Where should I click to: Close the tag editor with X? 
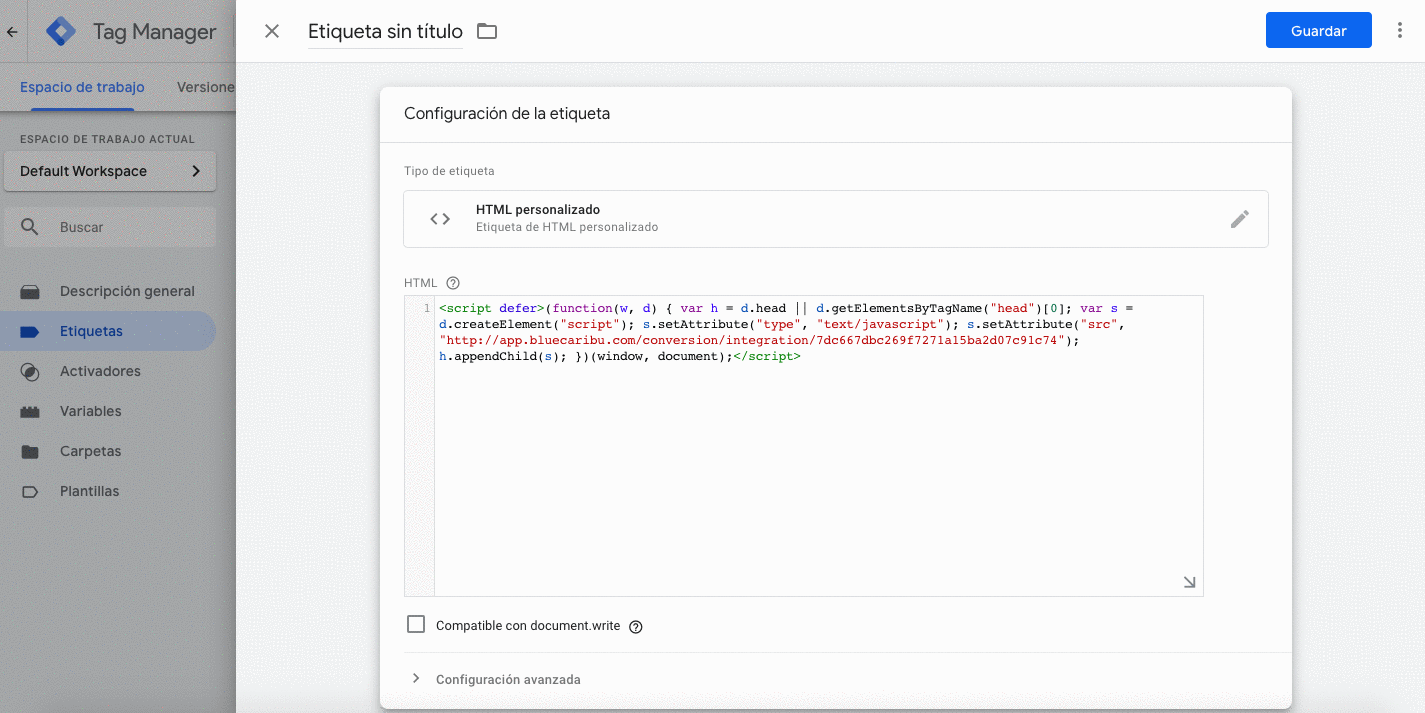point(272,31)
